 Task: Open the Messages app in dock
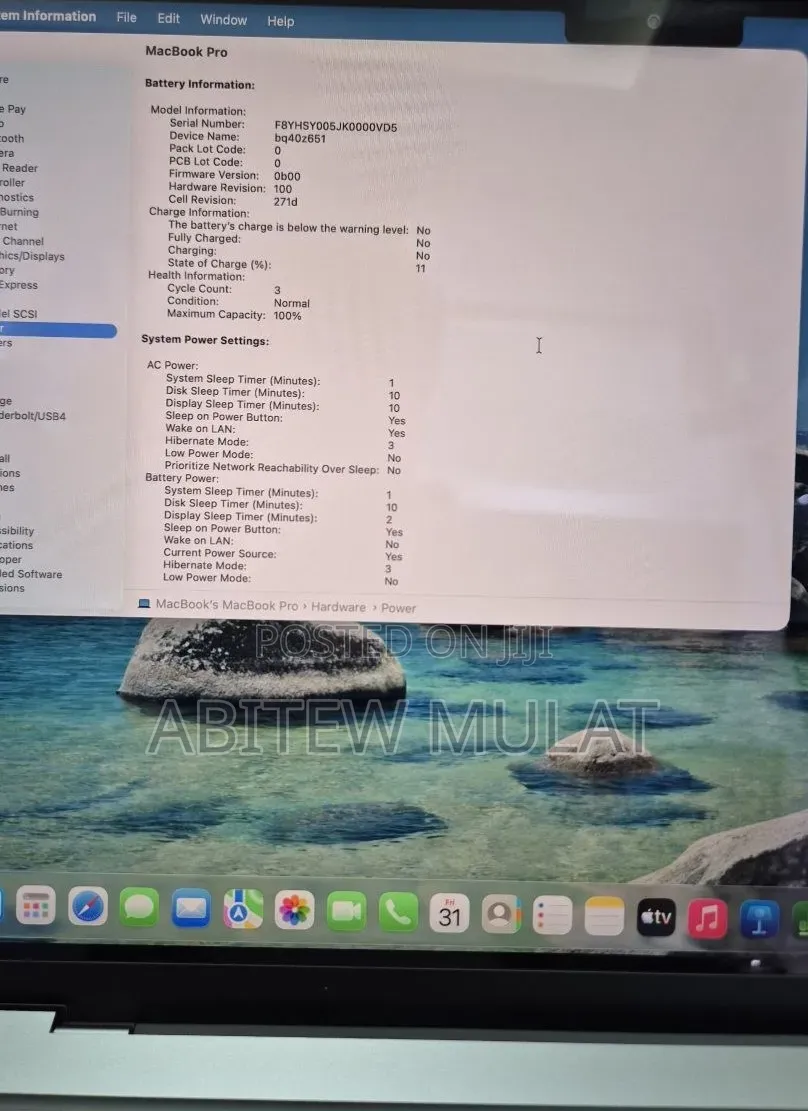139,906
